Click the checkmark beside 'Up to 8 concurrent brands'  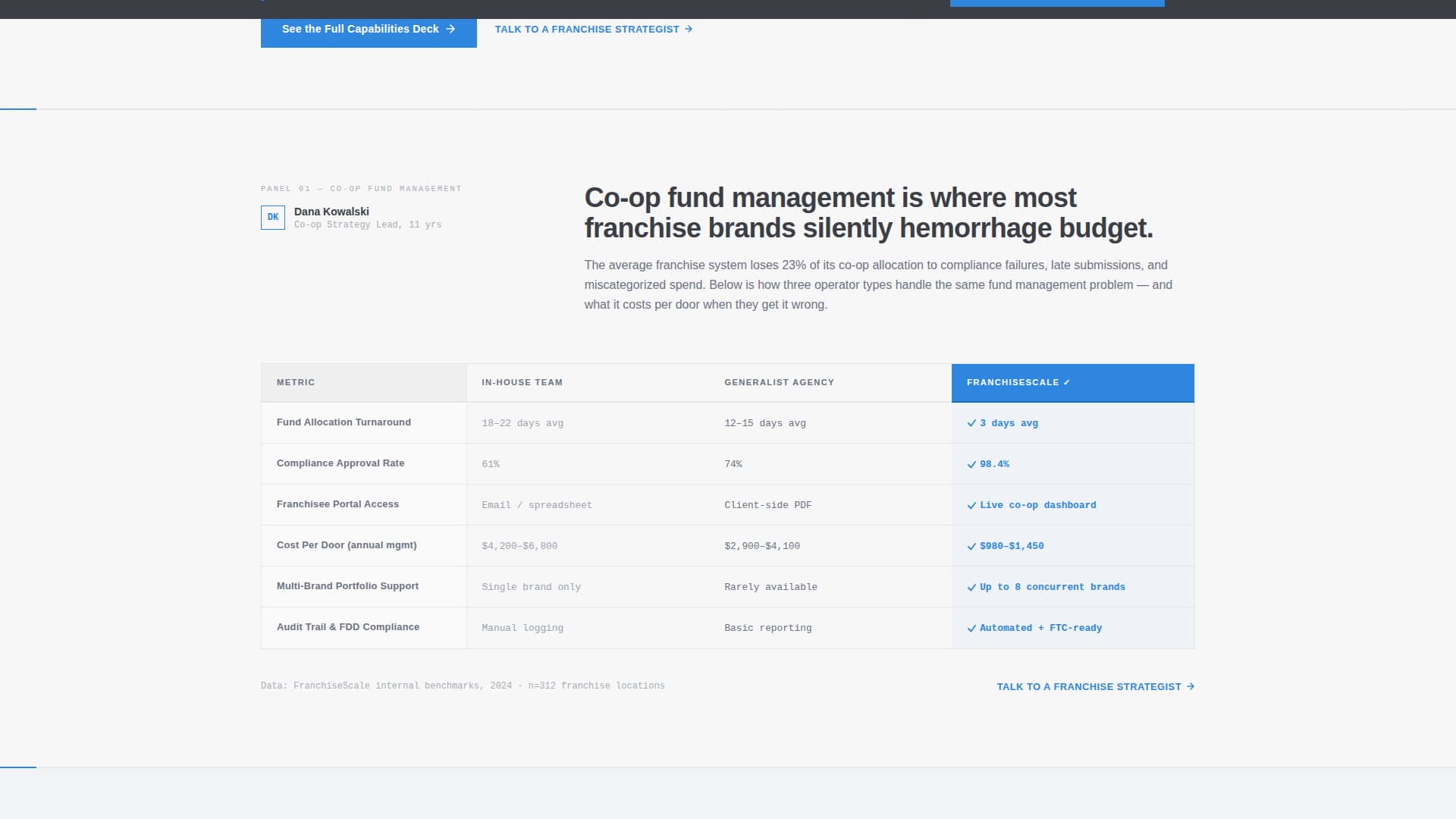pyautogui.click(x=971, y=587)
